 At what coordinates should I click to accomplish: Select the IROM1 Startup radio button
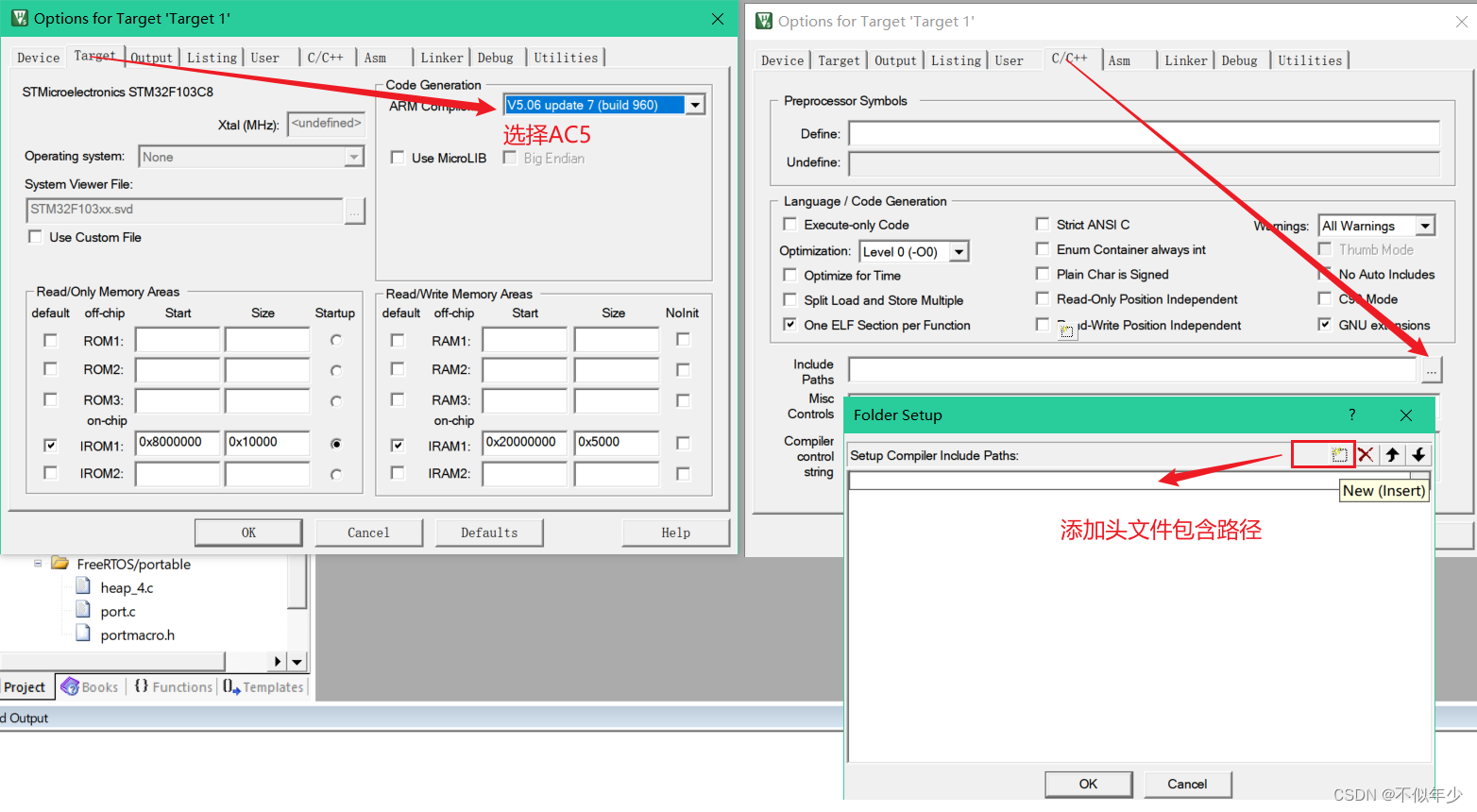(x=335, y=444)
